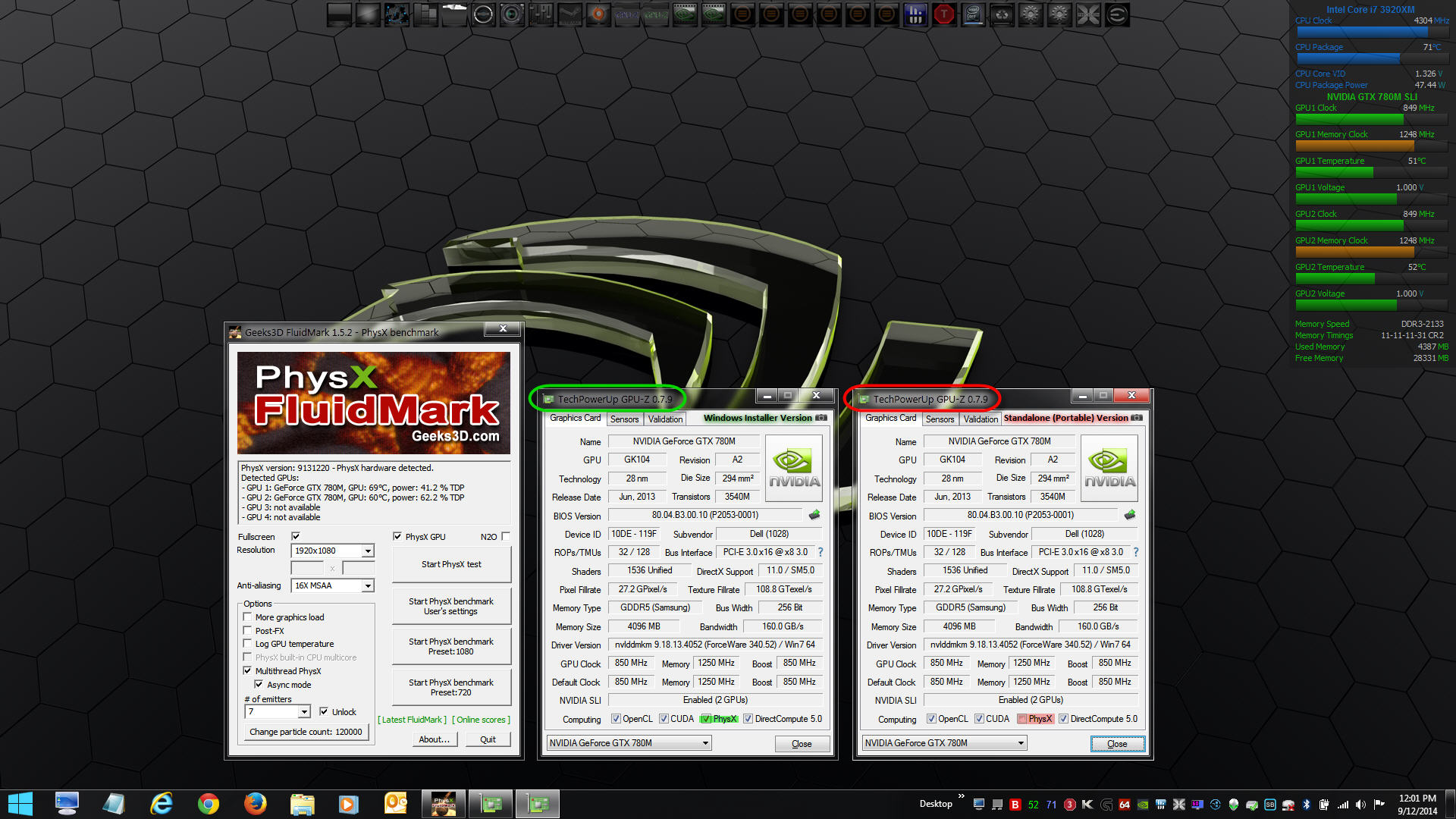
Task: Switch to the FluidMark taskbar button
Action: [444, 804]
